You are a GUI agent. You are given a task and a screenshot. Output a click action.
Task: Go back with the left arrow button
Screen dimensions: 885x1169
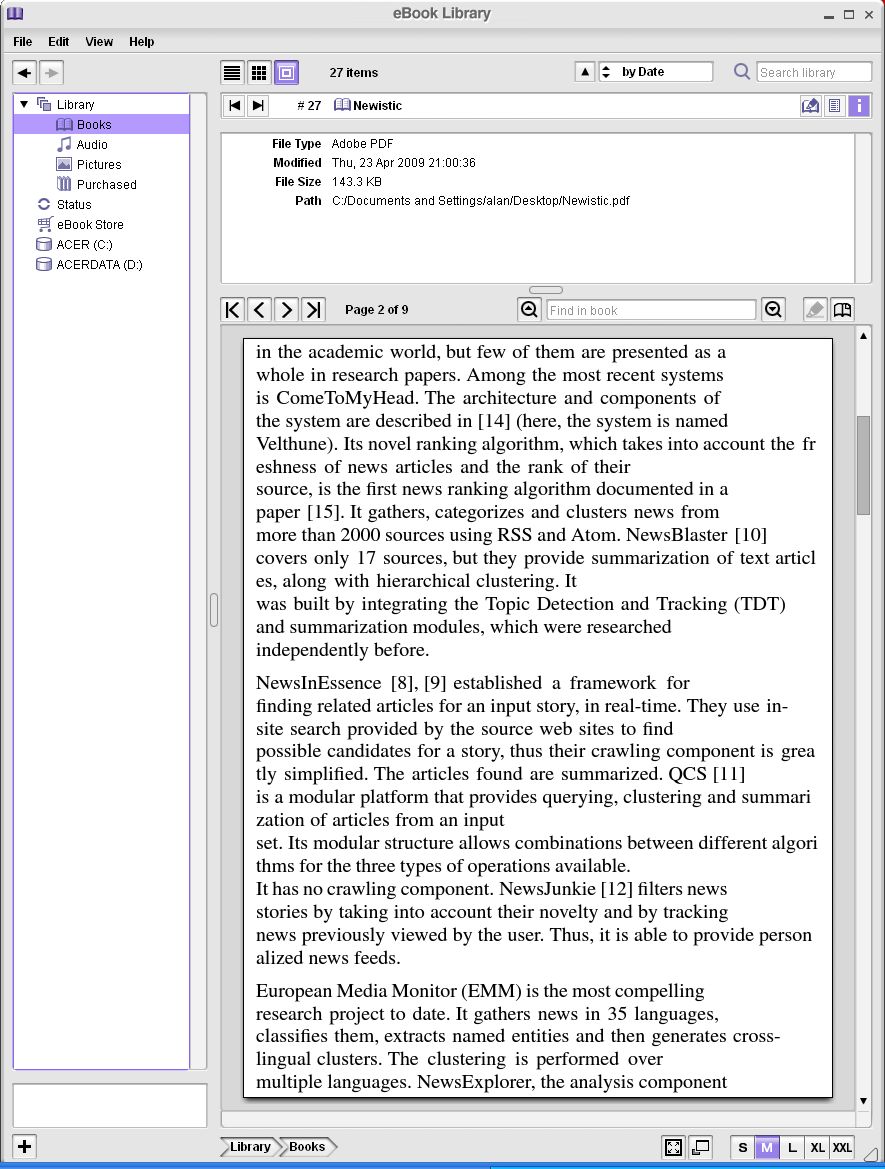(x=25, y=73)
